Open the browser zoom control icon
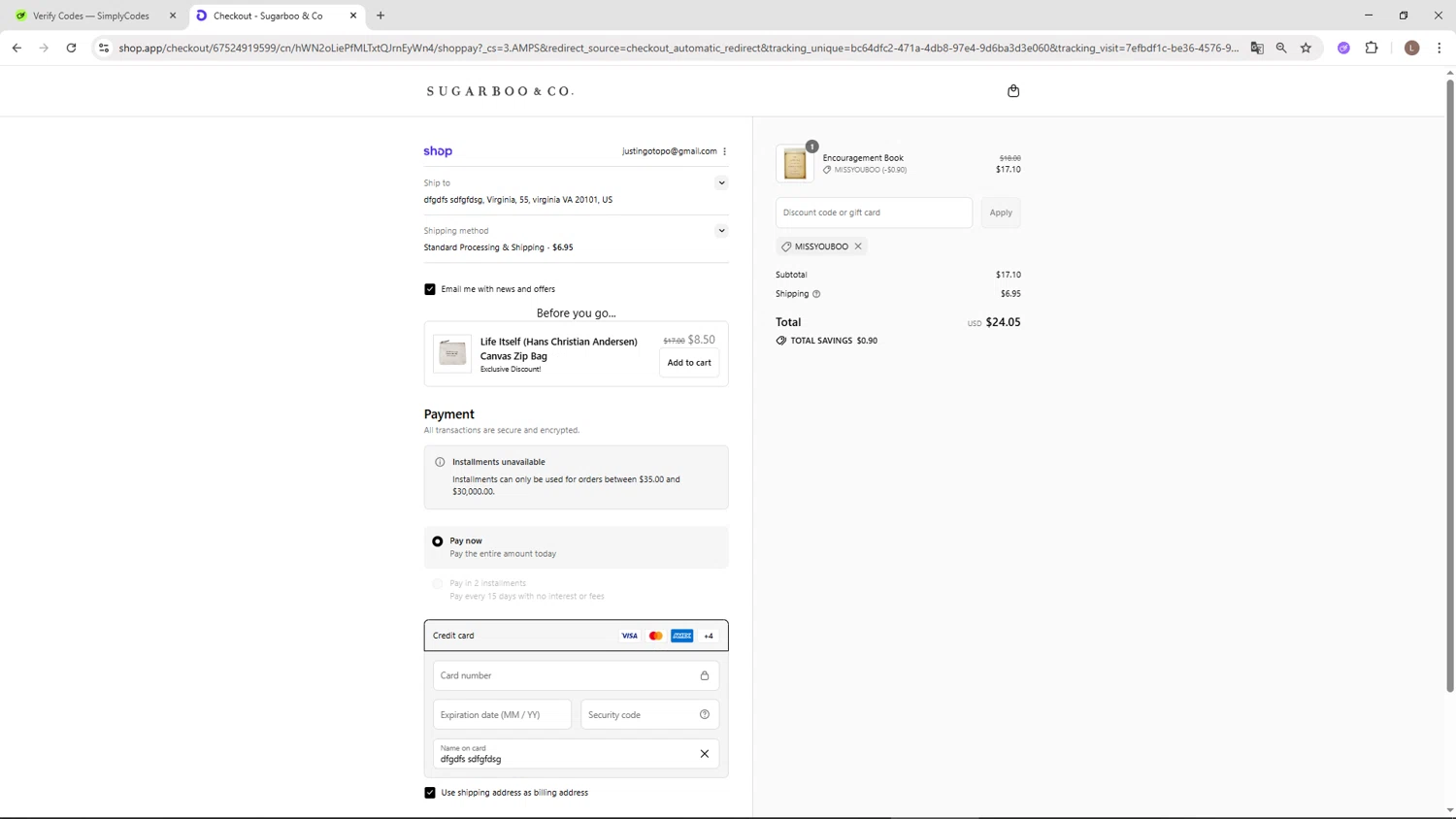This screenshot has height=819, width=1456. [1281, 48]
